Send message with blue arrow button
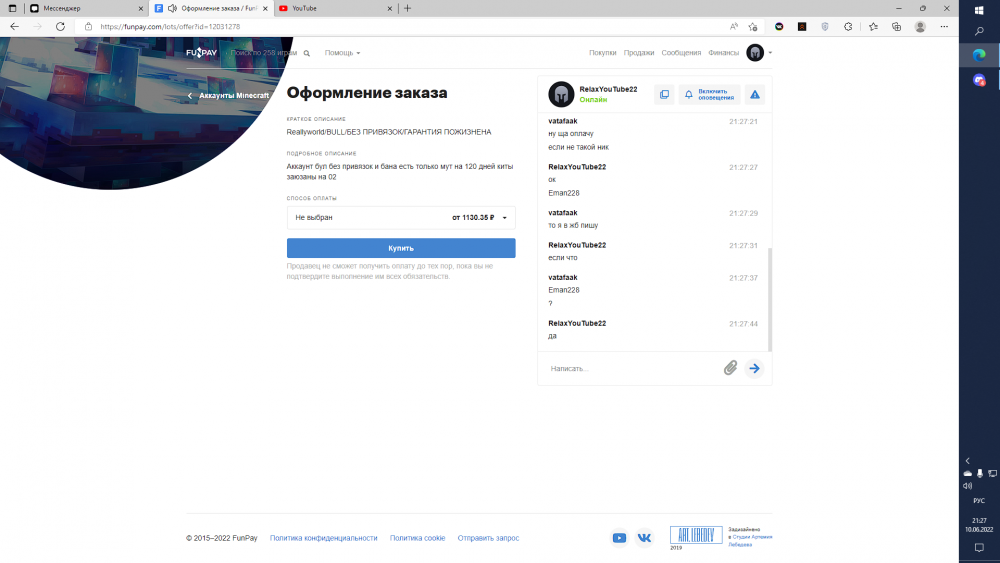1000x563 pixels. 754,368
